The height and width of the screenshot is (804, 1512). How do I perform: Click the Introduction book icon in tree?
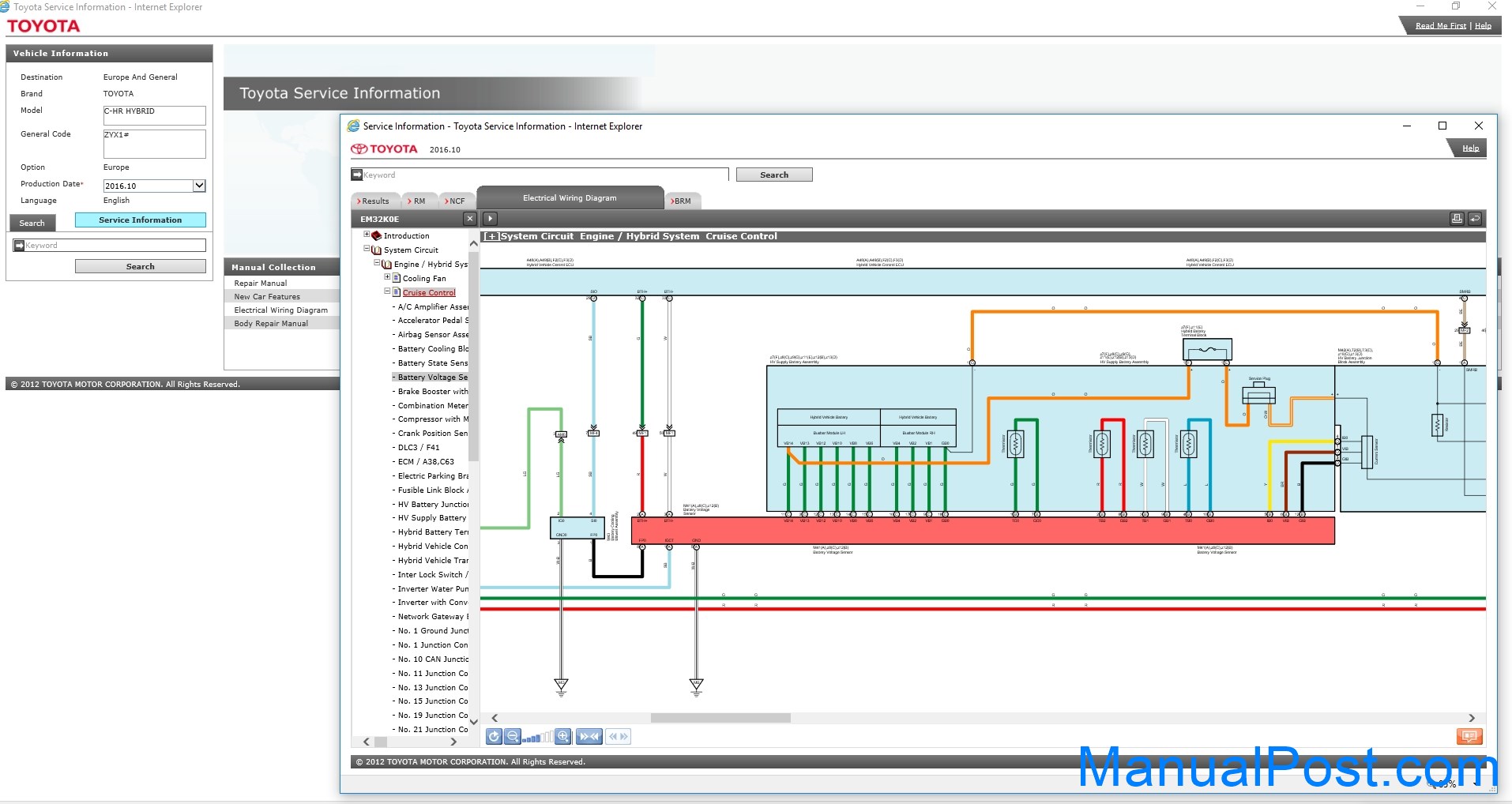377,235
